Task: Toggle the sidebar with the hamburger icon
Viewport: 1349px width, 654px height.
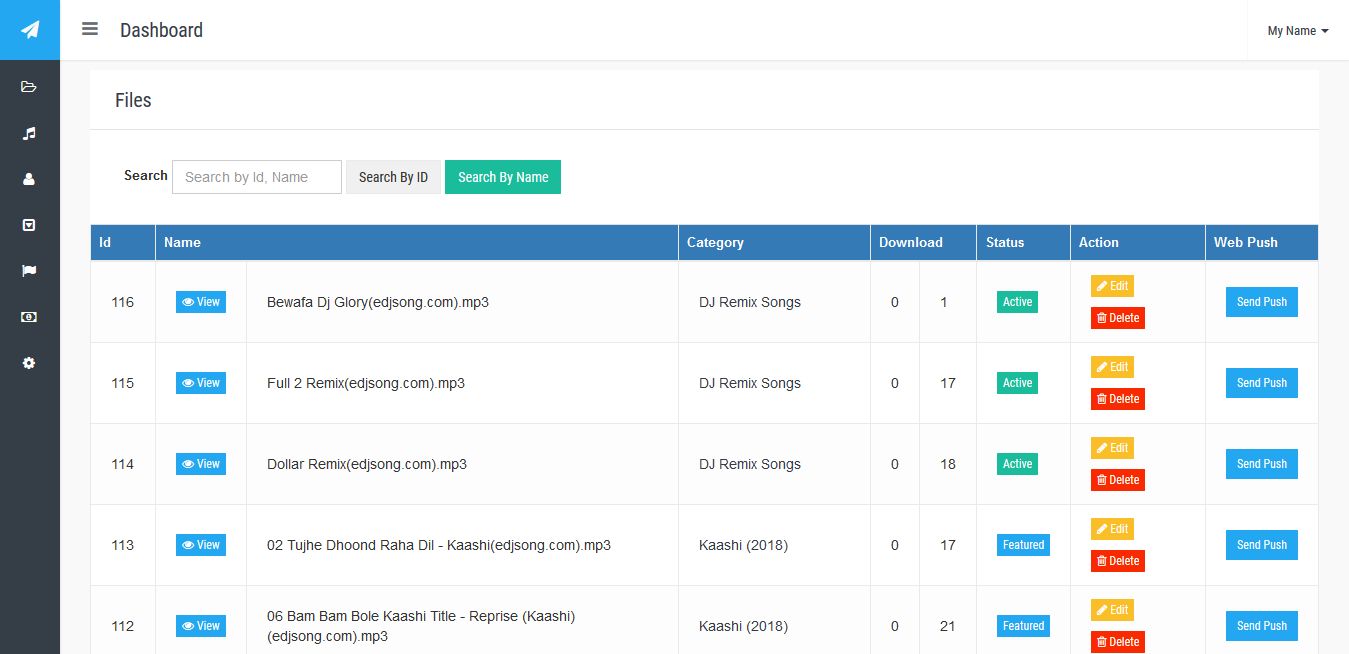Action: pos(90,29)
